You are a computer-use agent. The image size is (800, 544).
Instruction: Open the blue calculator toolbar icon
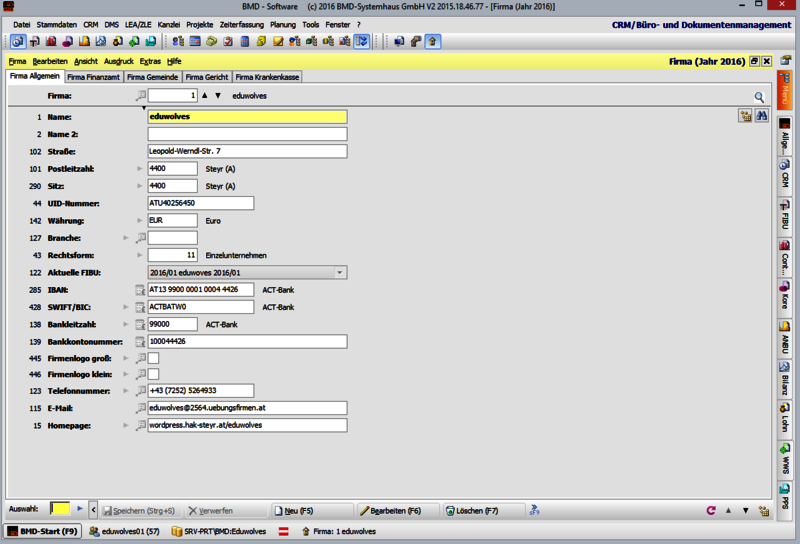245,41
